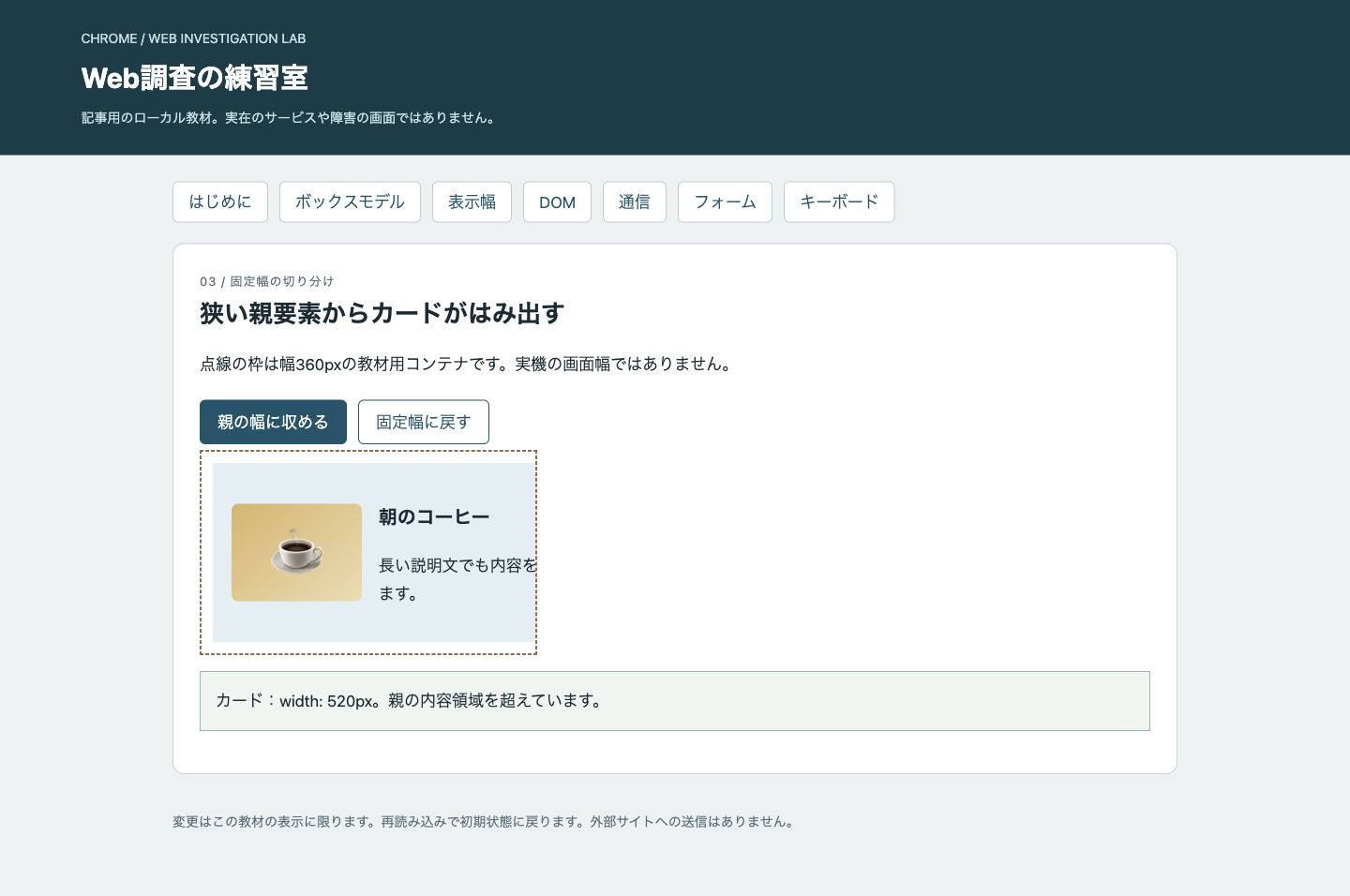
Task: Open the はじめに tab
Action: tap(220, 202)
